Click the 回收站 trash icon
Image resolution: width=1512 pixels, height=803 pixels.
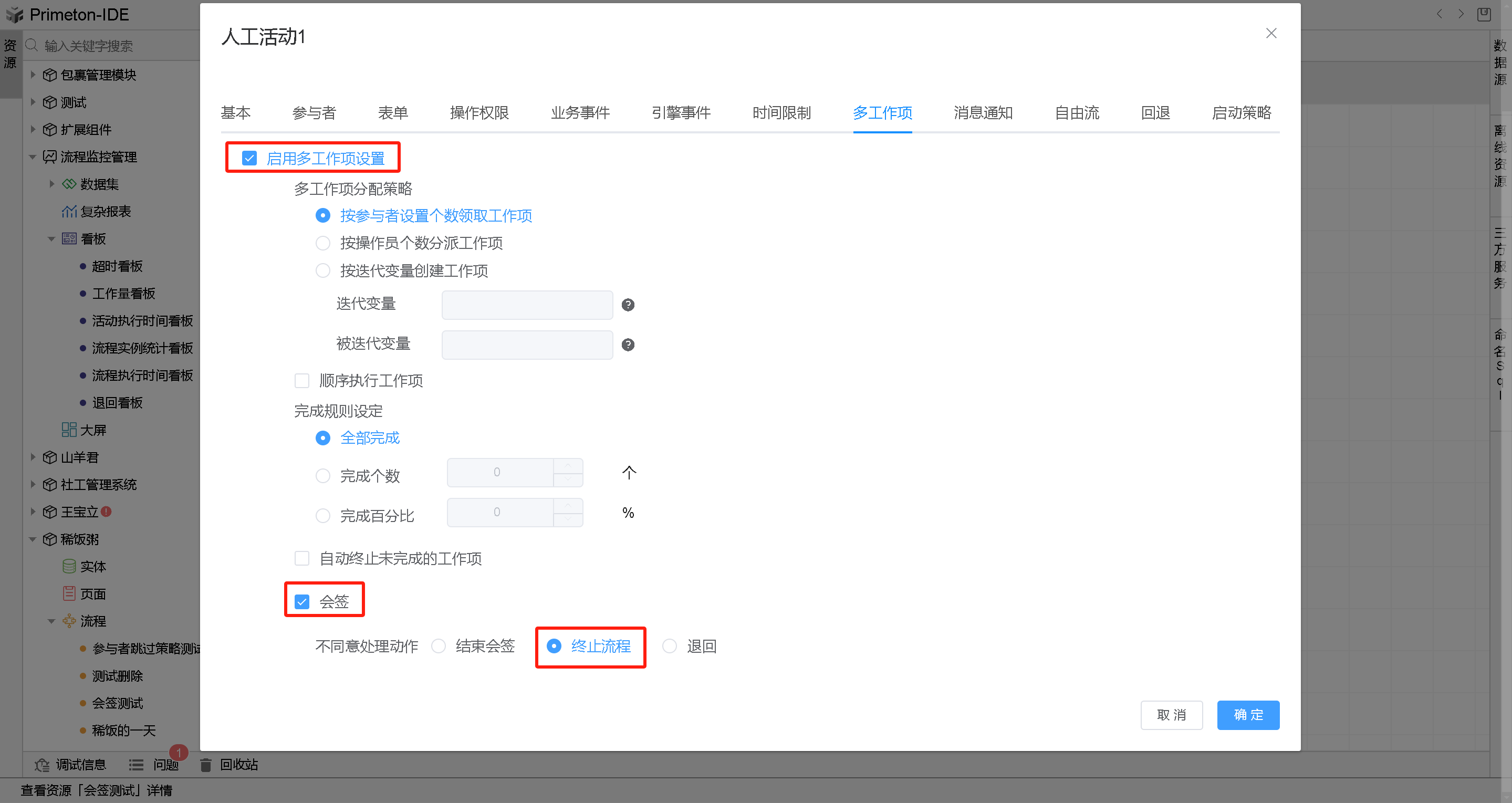(x=205, y=765)
